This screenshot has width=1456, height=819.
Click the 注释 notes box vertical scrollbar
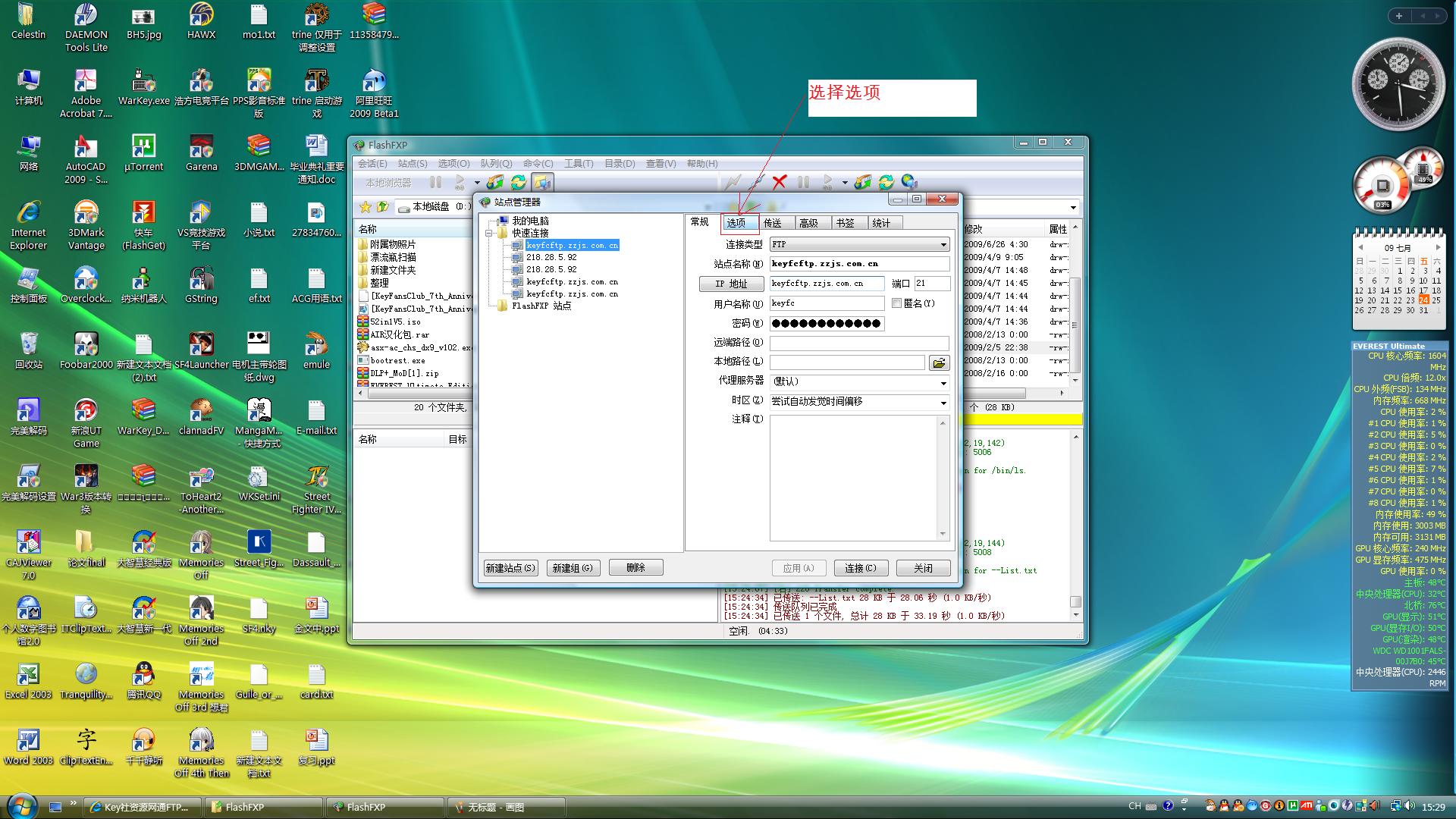(x=943, y=478)
